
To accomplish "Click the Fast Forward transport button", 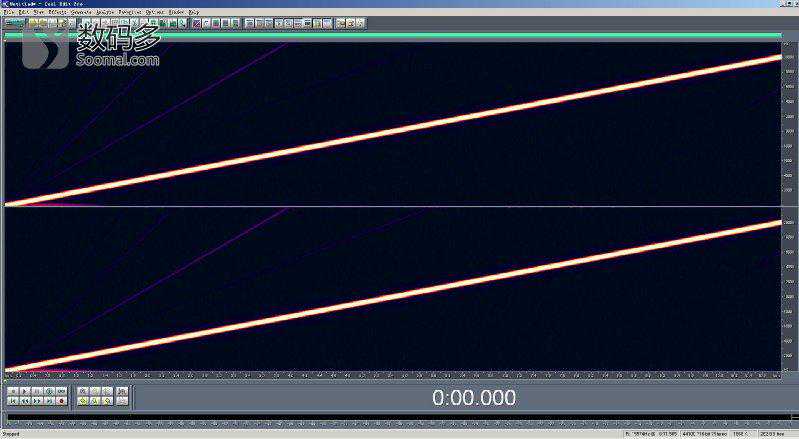I will (x=36, y=400).
